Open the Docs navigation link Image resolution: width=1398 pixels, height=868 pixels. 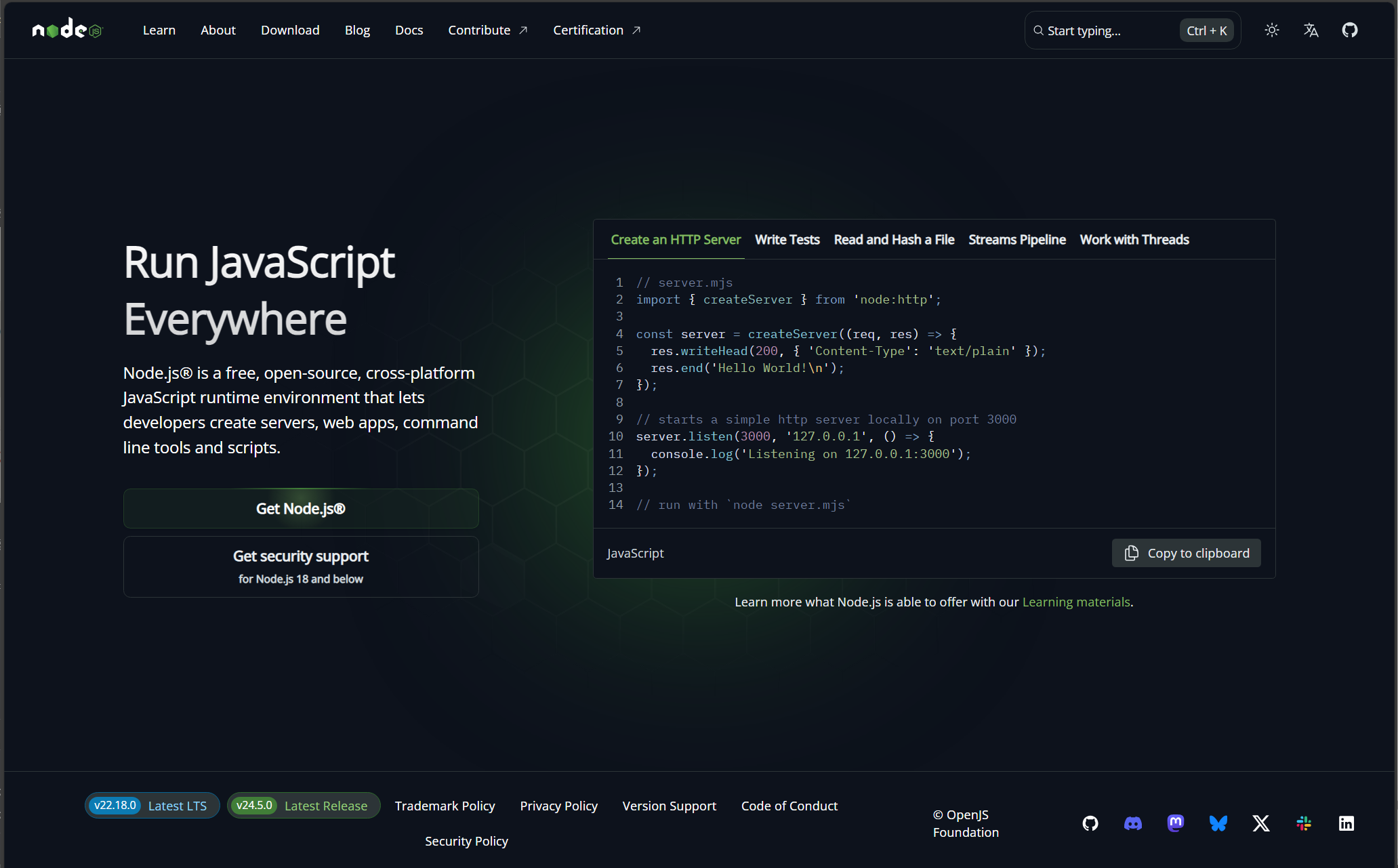pyautogui.click(x=409, y=30)
